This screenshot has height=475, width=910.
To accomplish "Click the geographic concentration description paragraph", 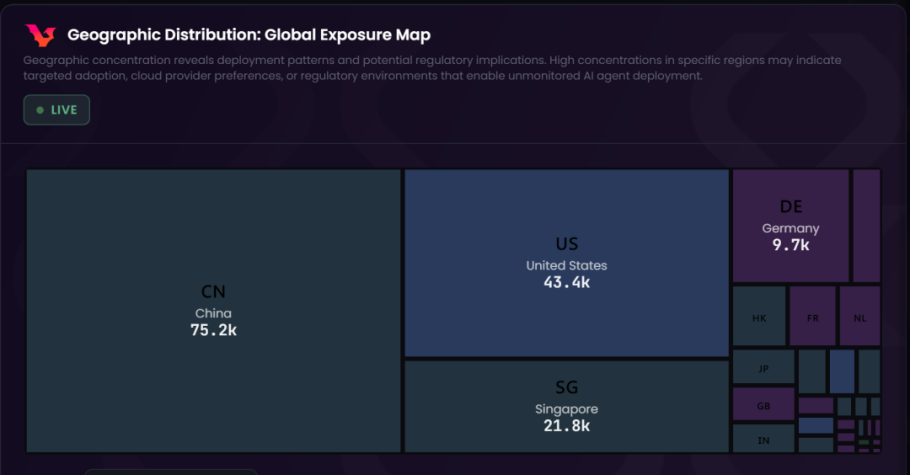I will tap(430, 68).
